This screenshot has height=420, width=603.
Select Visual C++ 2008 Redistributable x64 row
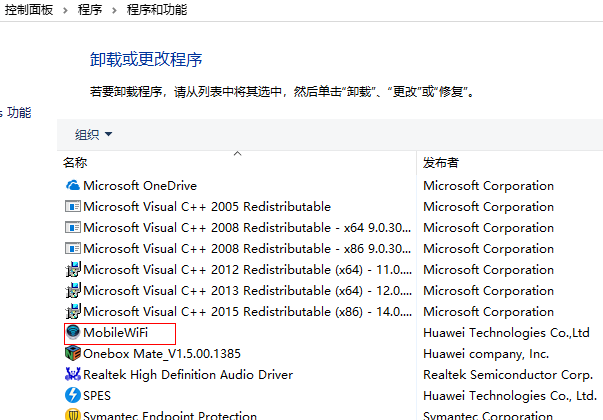tap(247, 228)
